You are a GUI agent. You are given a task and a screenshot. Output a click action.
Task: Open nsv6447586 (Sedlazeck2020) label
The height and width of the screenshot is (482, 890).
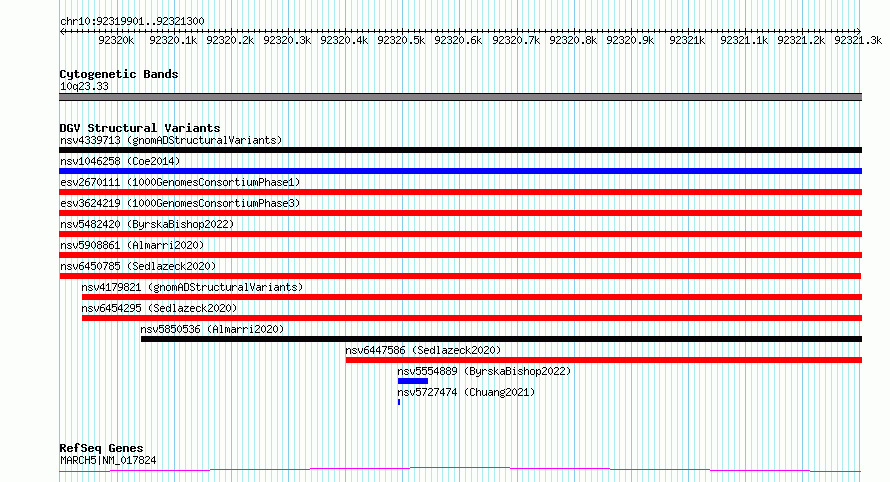(423, 350)
